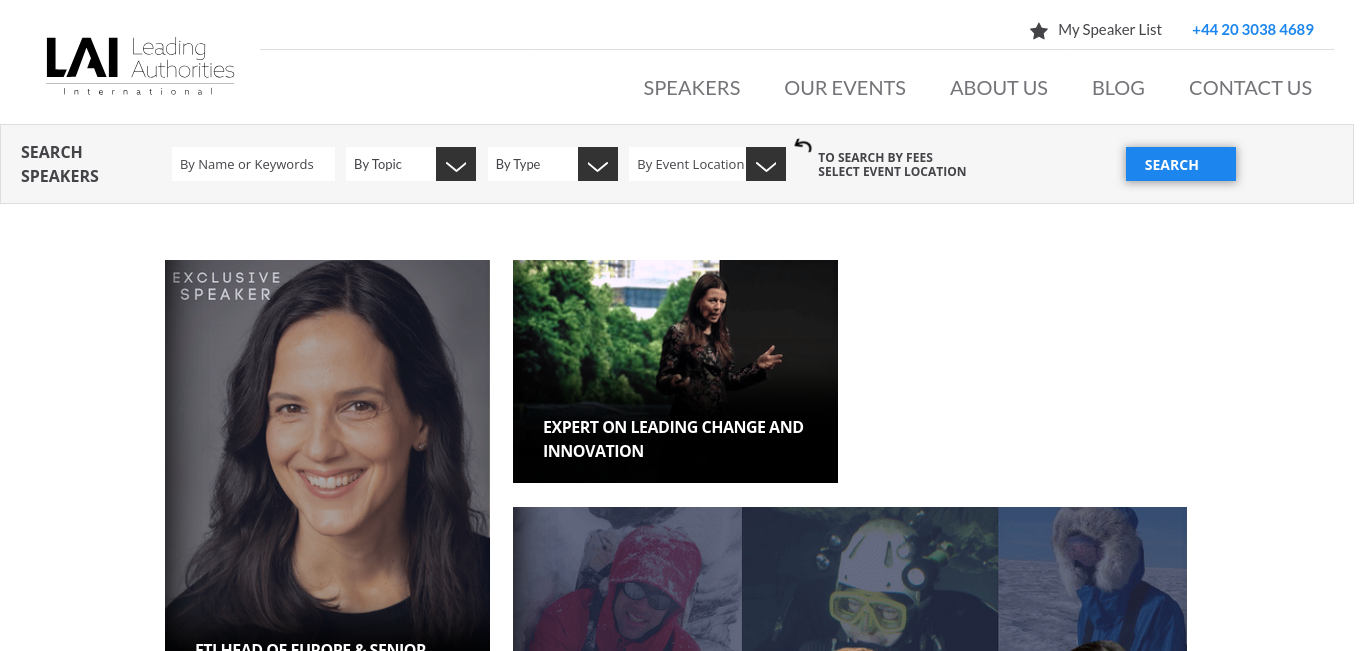This screenshot has height=651, width=1366.
Task: Click the star icon beside My Speaker List
Action: [x=1038, y=31]
